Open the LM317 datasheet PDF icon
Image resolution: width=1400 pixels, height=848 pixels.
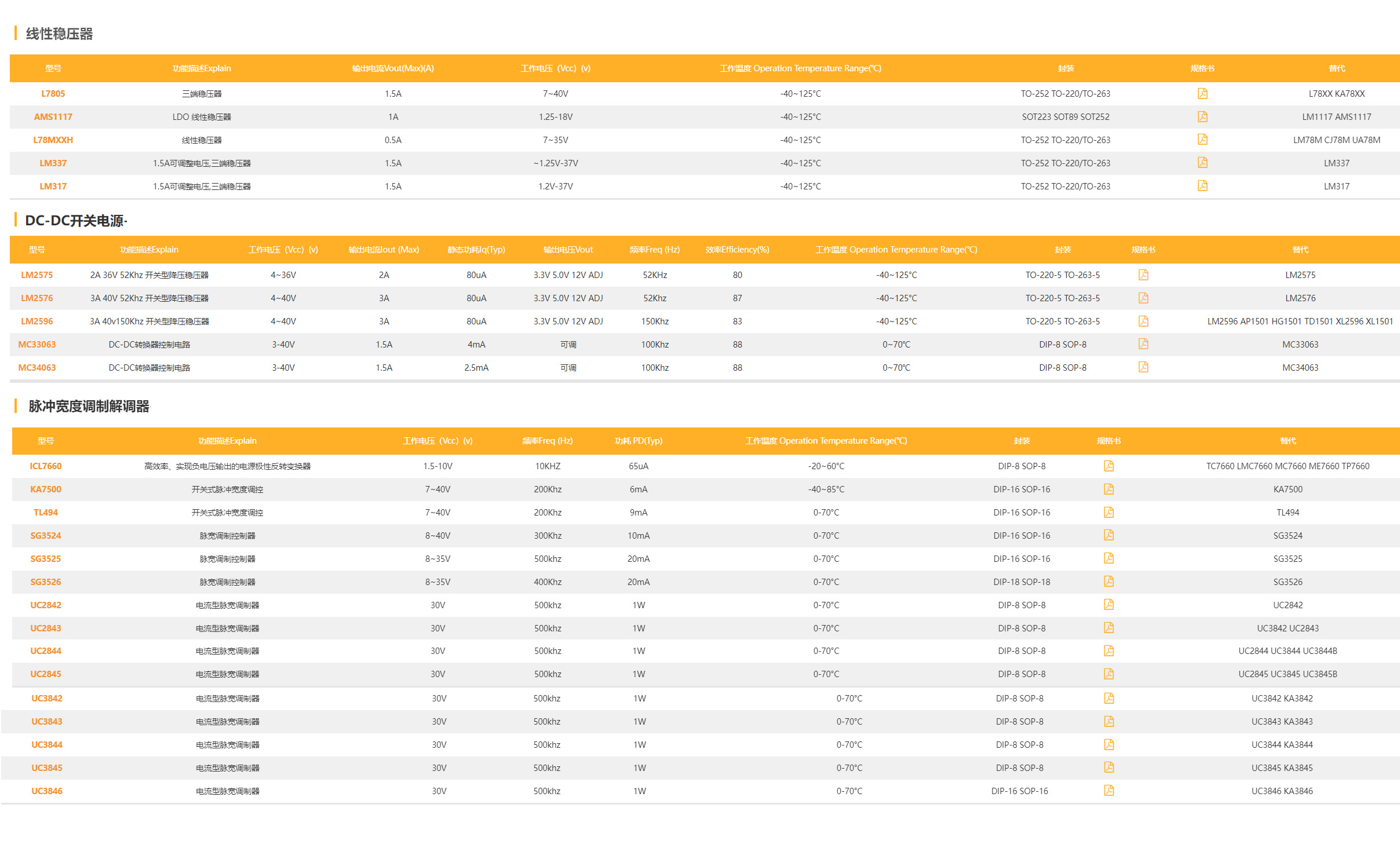point(1202,186)
